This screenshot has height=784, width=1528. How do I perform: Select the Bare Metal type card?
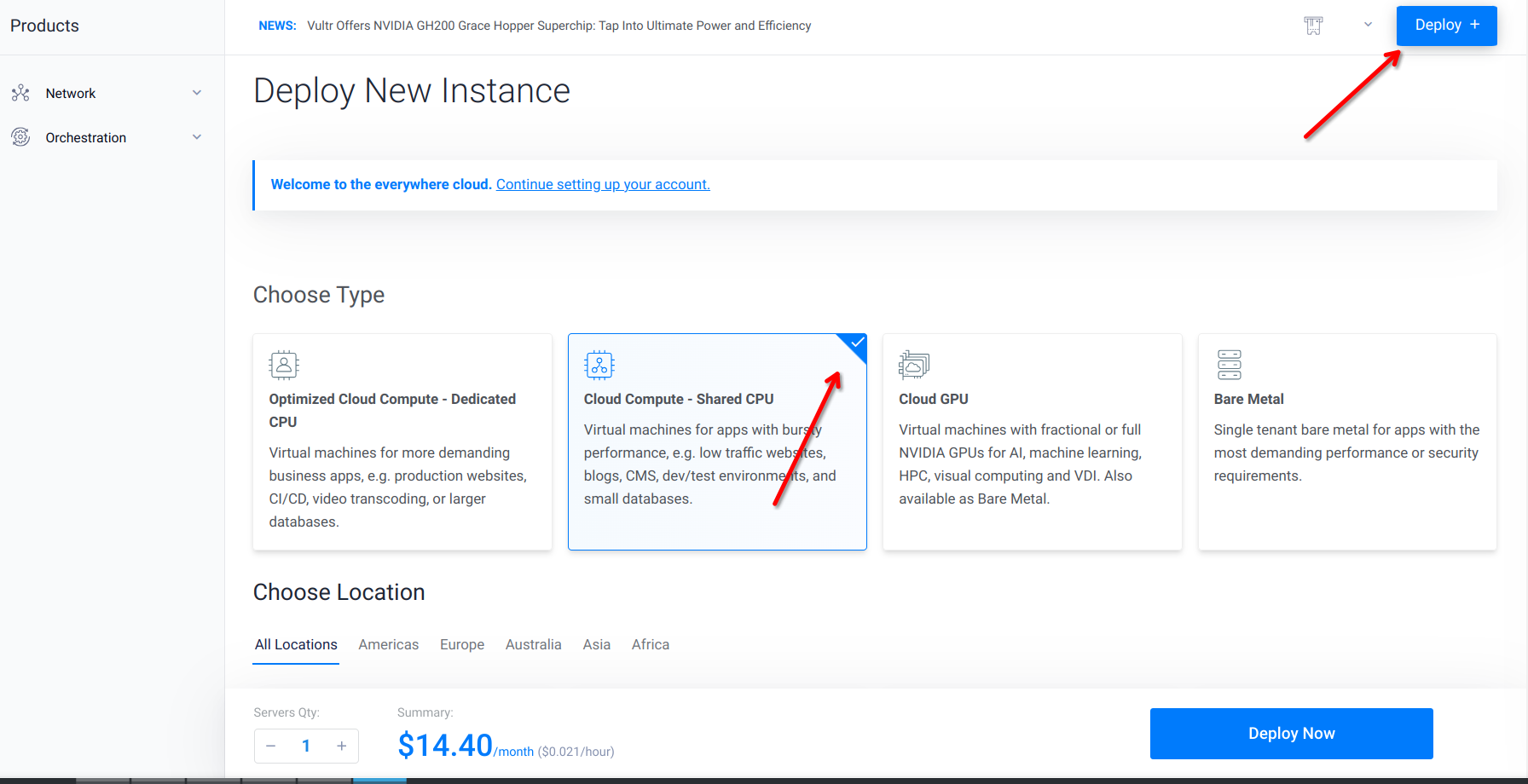pyautogui.click(x=1347, y=441)
